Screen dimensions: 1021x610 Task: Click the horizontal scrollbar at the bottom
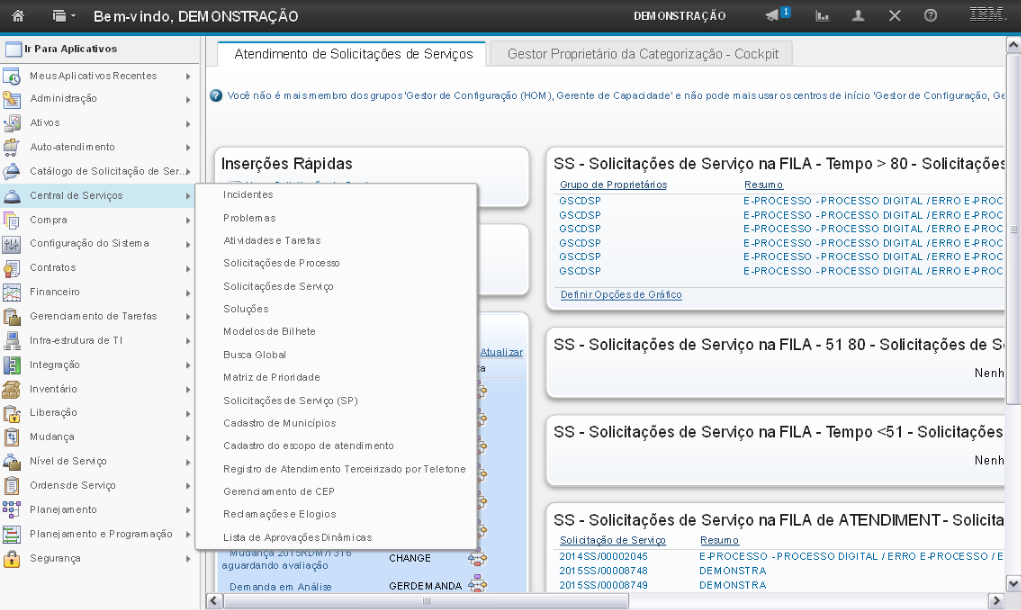click(426, 601)
